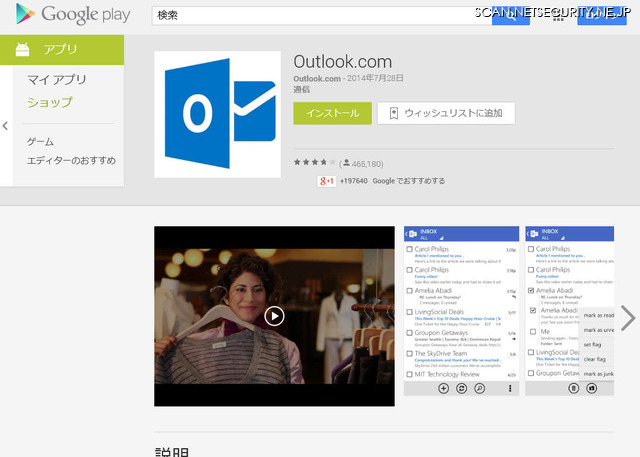This screenshot has width=640, height=457.
Task: Play the Outlook promotional video
Action: click(274, 316)
